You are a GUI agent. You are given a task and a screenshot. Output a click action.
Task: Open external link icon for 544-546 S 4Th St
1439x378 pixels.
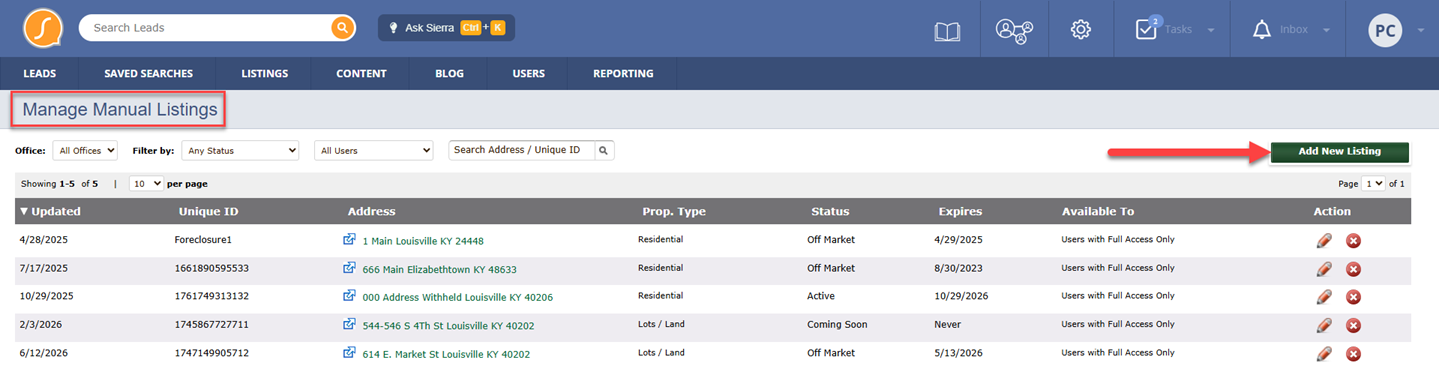tap(349, 324)
